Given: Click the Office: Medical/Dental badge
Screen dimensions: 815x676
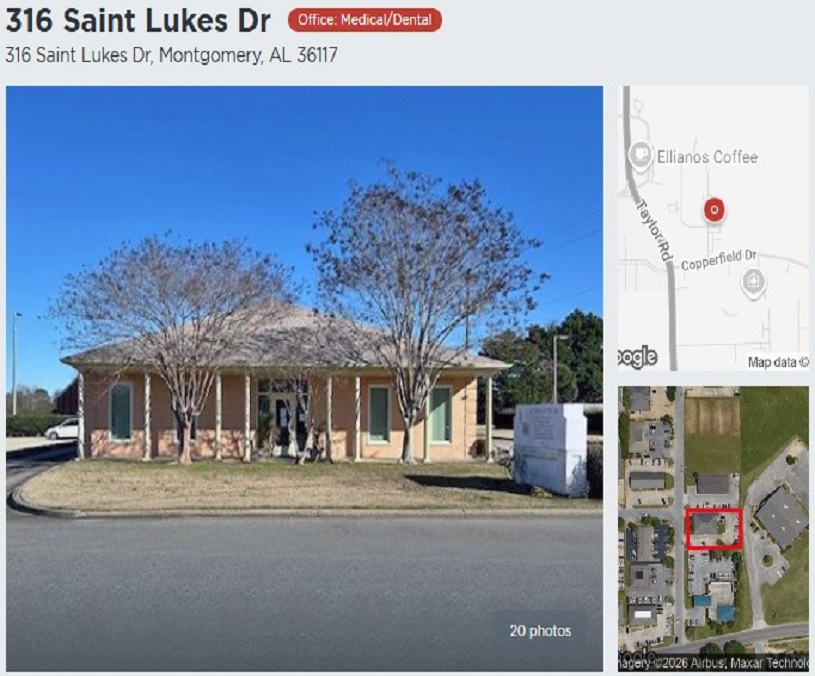Looking at the screenshot, I should pos(365,20).
